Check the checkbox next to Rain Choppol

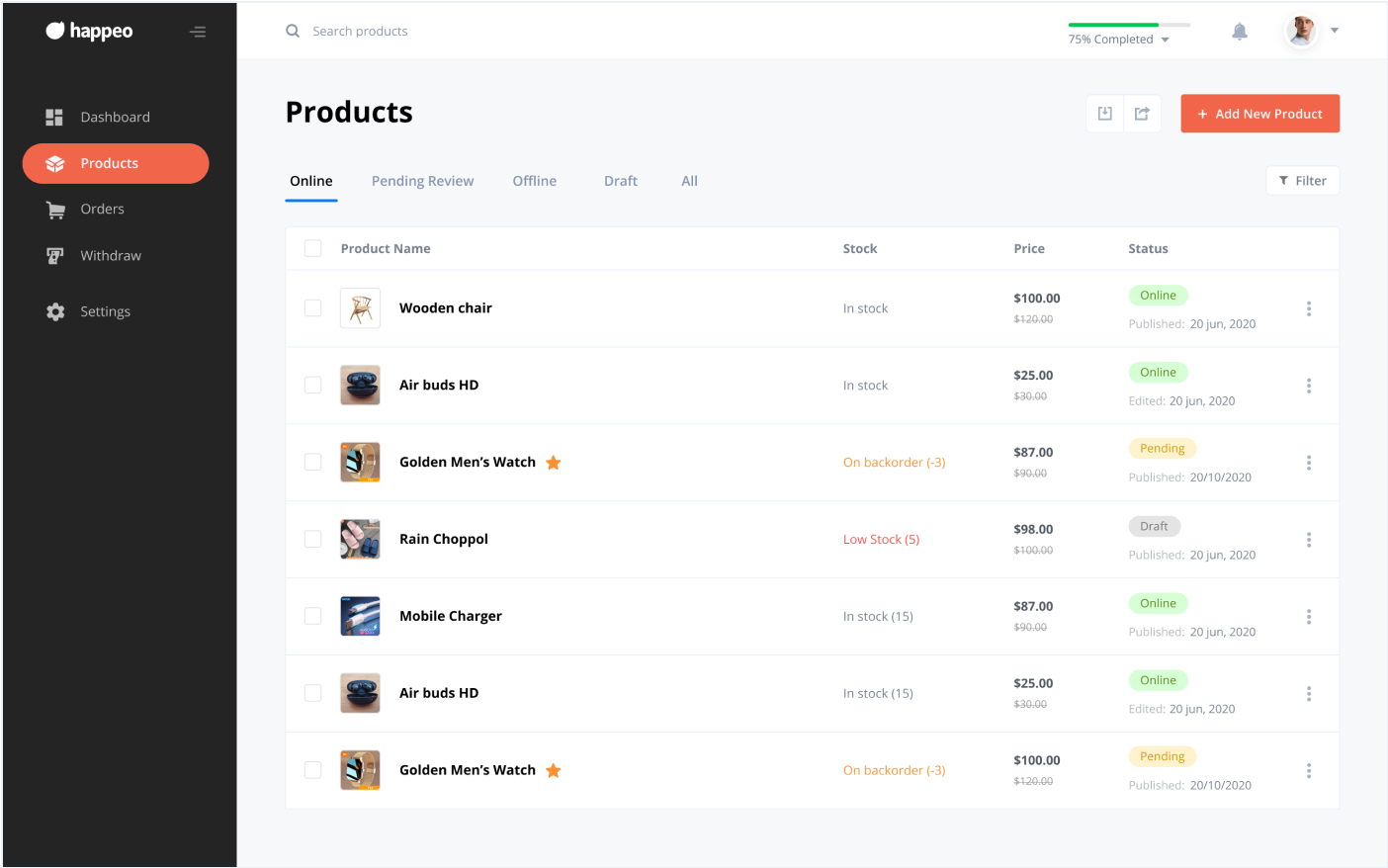(x=312, y=539)
